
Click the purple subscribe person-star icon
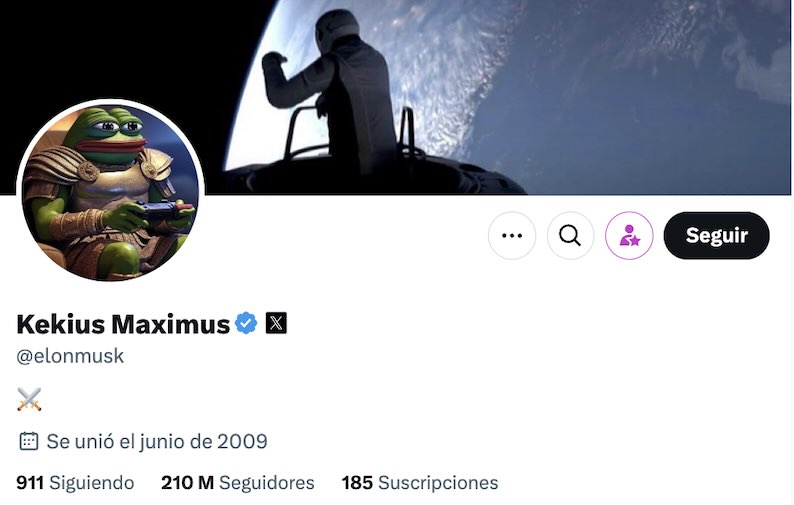[629, 236]
